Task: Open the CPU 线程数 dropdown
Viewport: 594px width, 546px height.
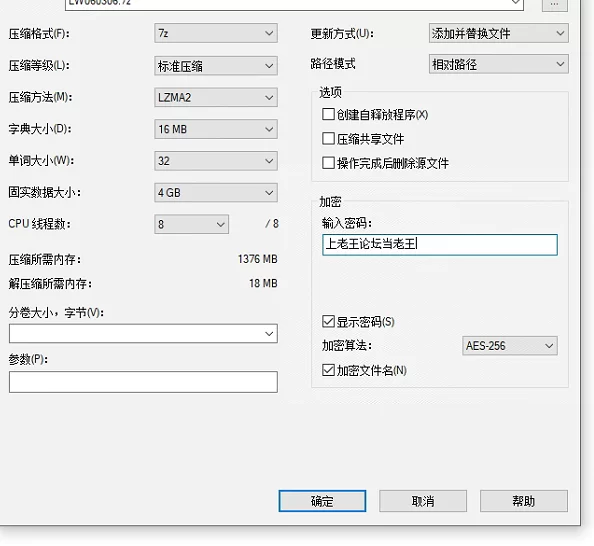Action: coord(191,224)
